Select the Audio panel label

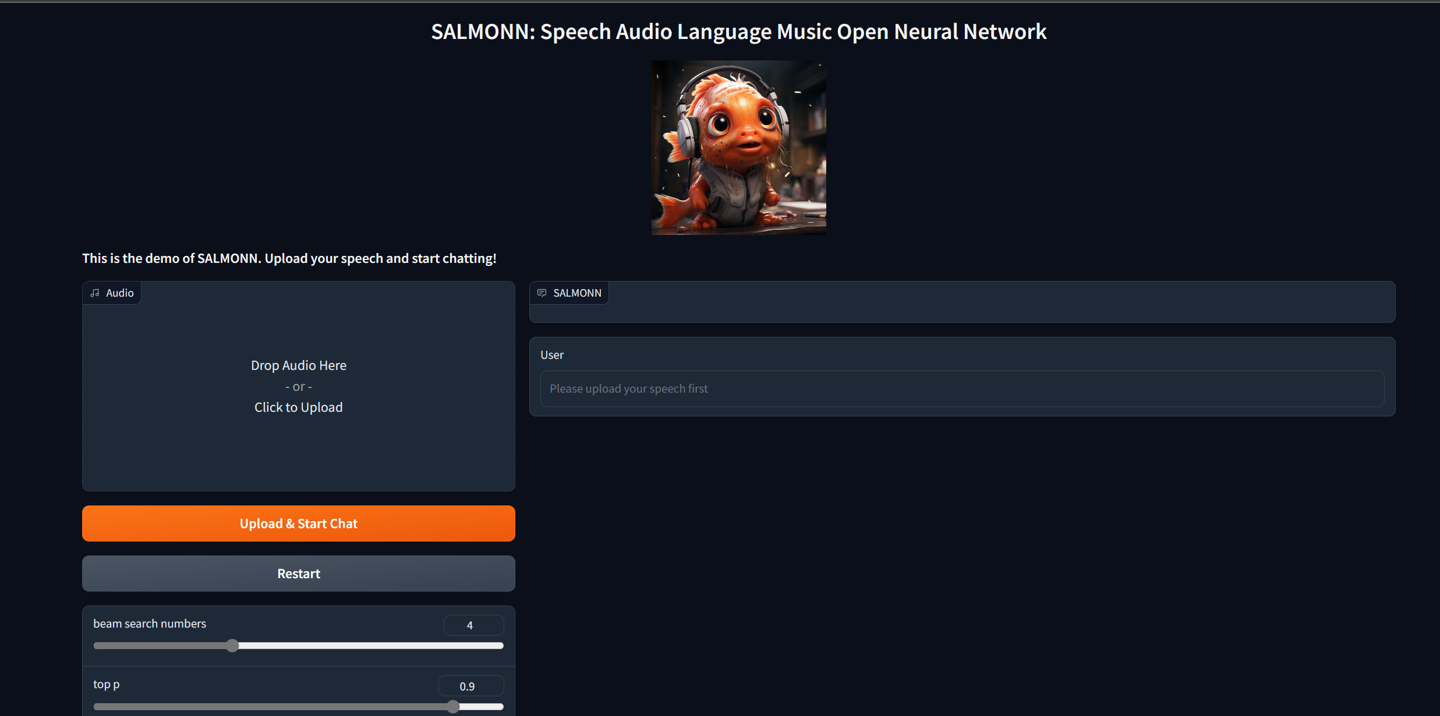coord(112,293)
